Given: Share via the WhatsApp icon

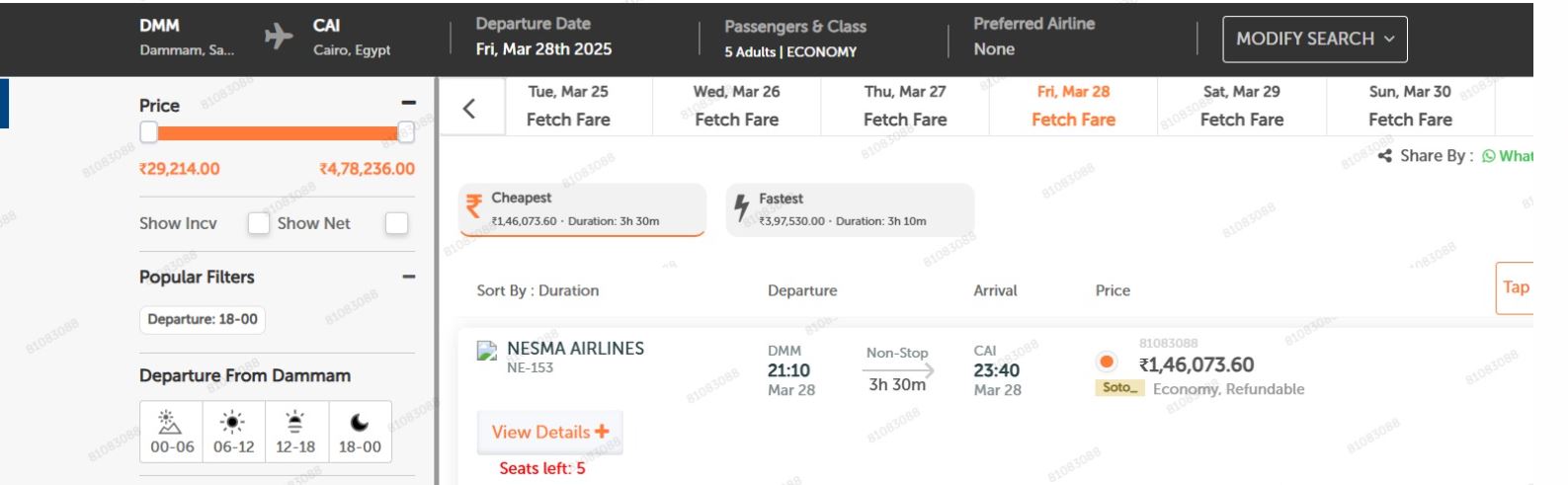Looking at the screenshot, I should pyautogui.click(x=1488, y=156).
